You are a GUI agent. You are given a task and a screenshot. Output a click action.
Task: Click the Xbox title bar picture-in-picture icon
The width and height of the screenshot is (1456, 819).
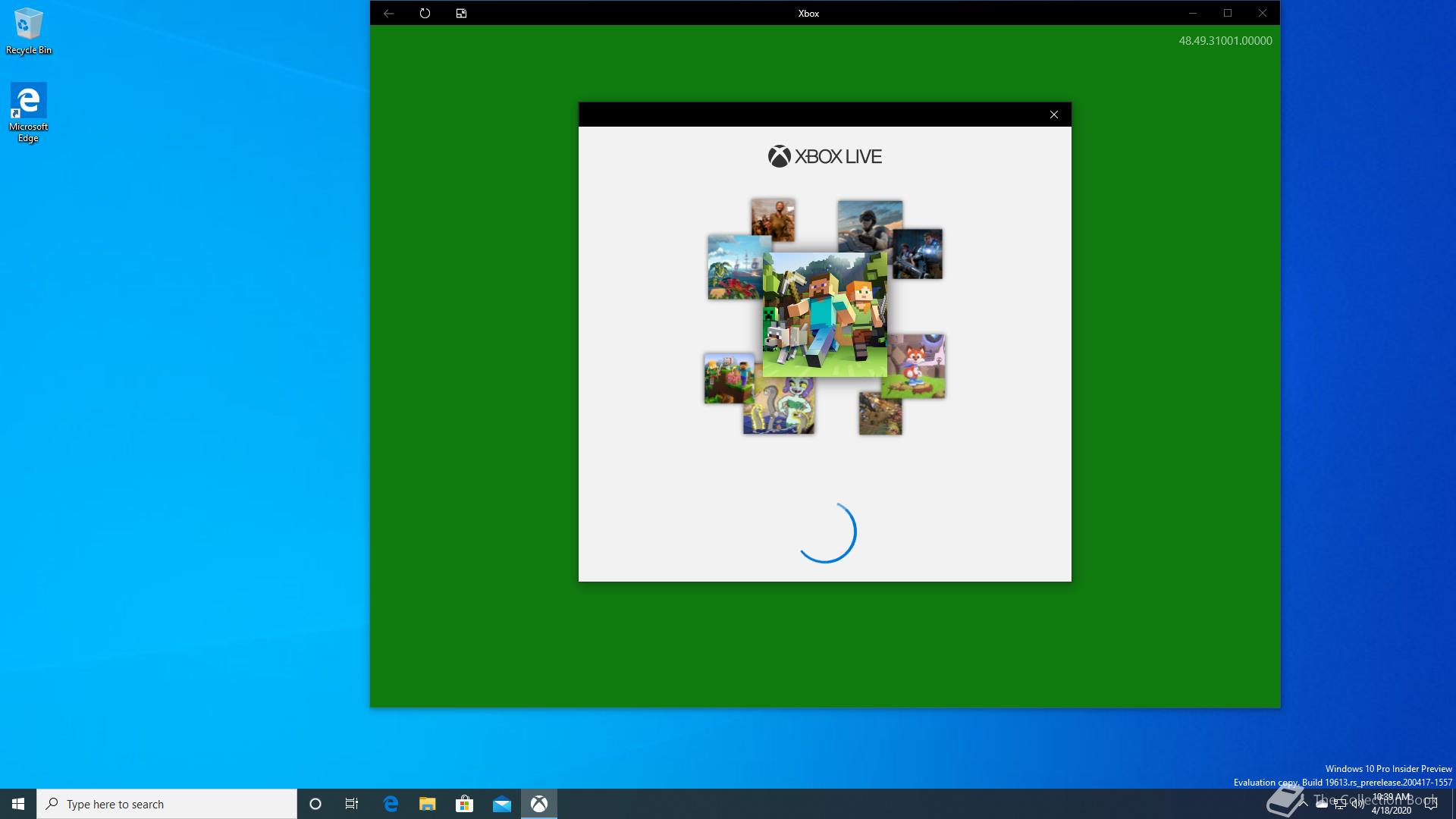point(461,13)
